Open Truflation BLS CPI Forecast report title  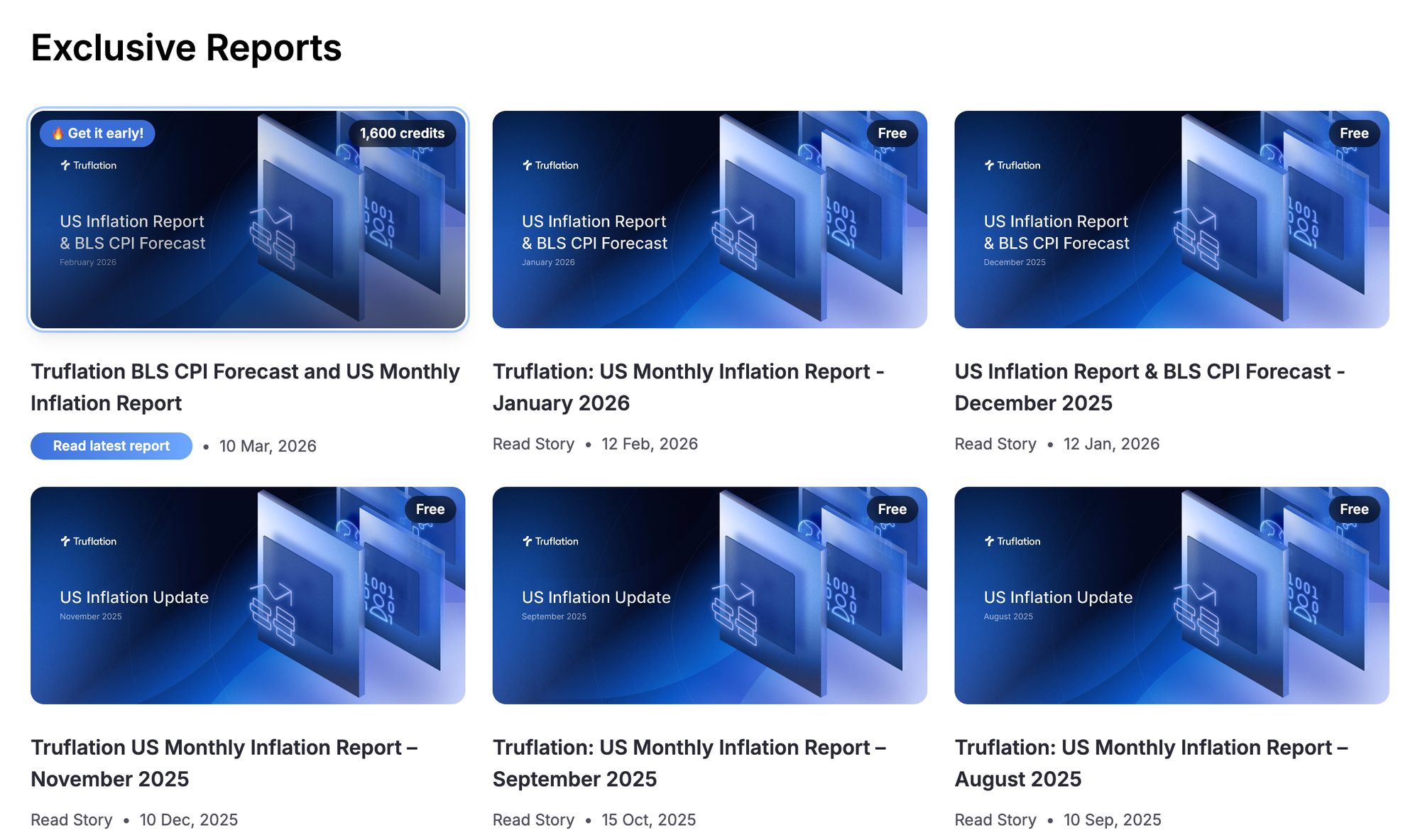coord(245,387)
